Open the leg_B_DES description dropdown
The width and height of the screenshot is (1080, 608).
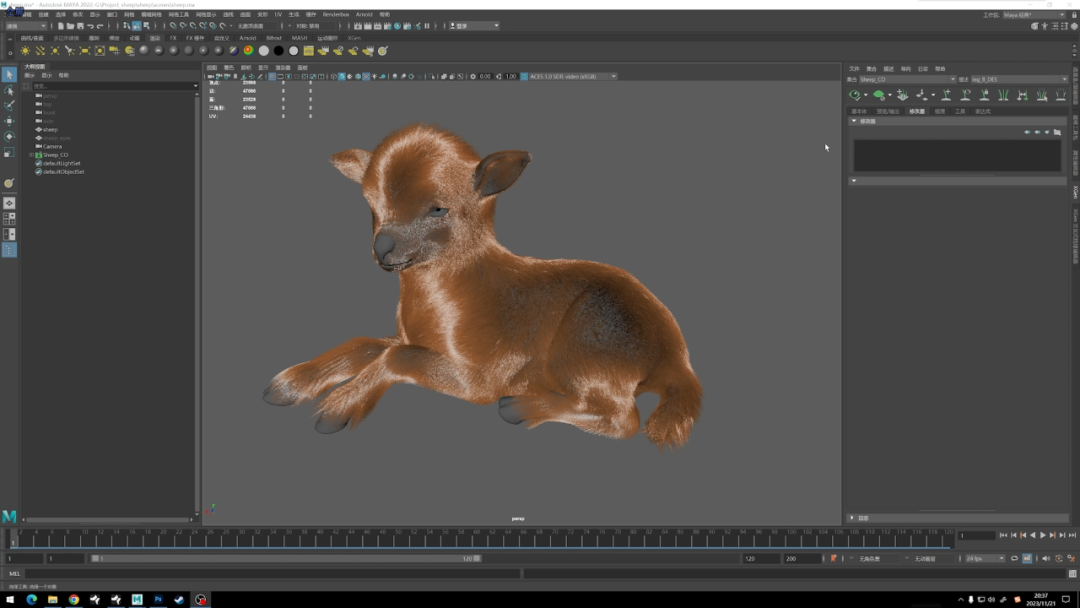click(x=1019, y=79)
